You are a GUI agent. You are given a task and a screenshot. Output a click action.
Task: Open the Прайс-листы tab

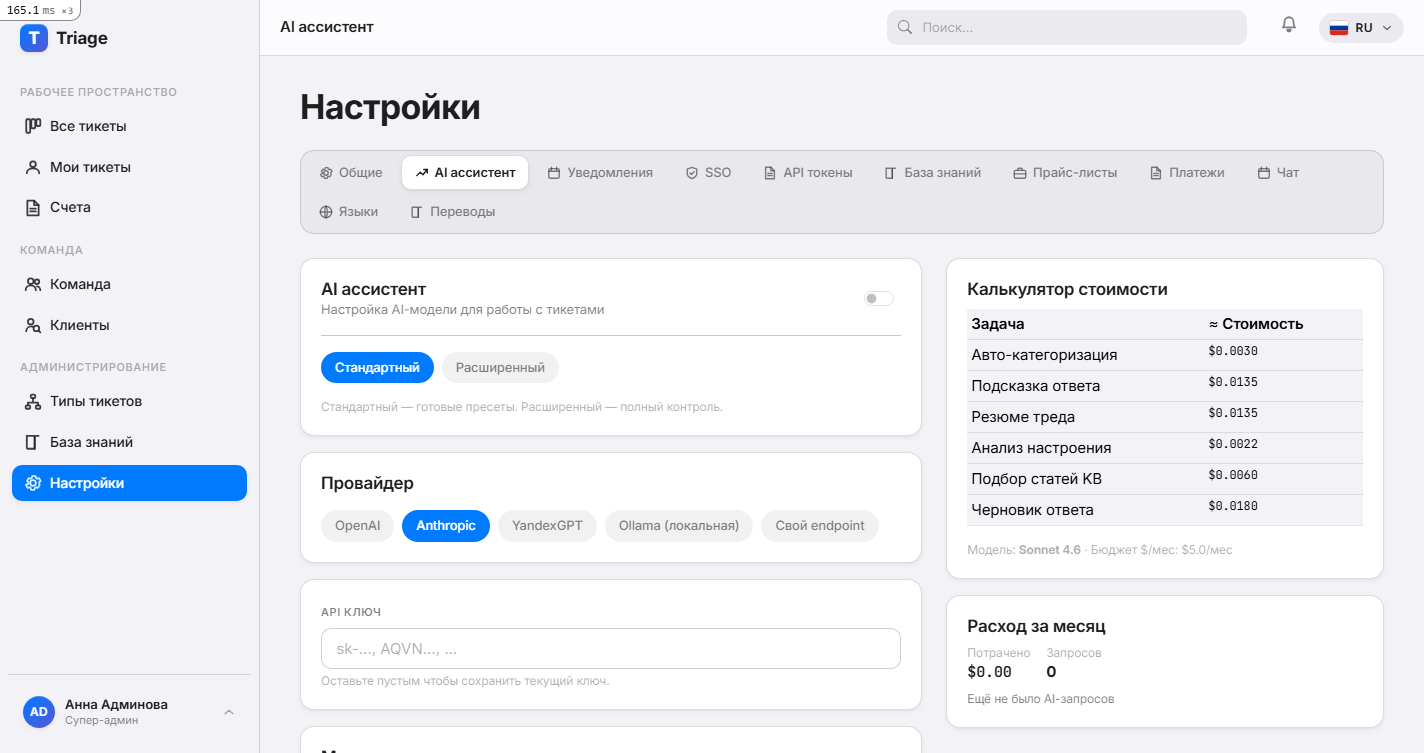1065,173
